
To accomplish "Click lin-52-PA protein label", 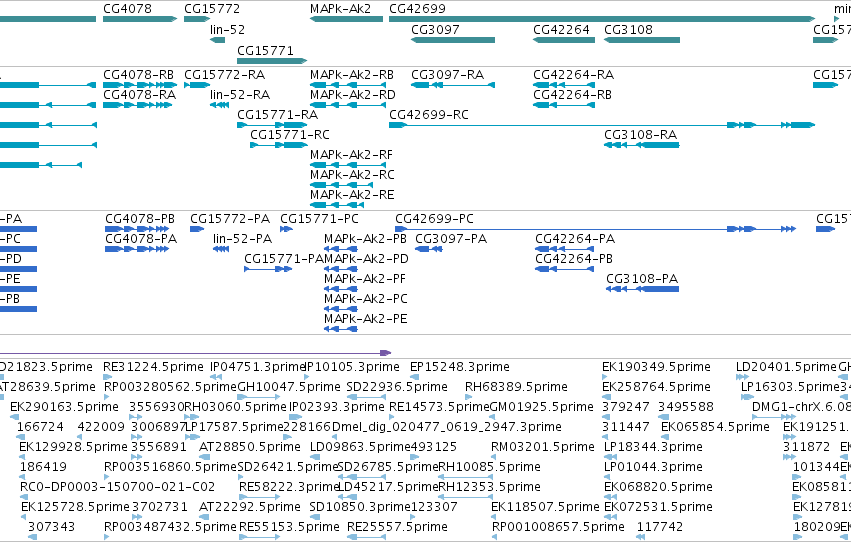I will coord(242,239).
